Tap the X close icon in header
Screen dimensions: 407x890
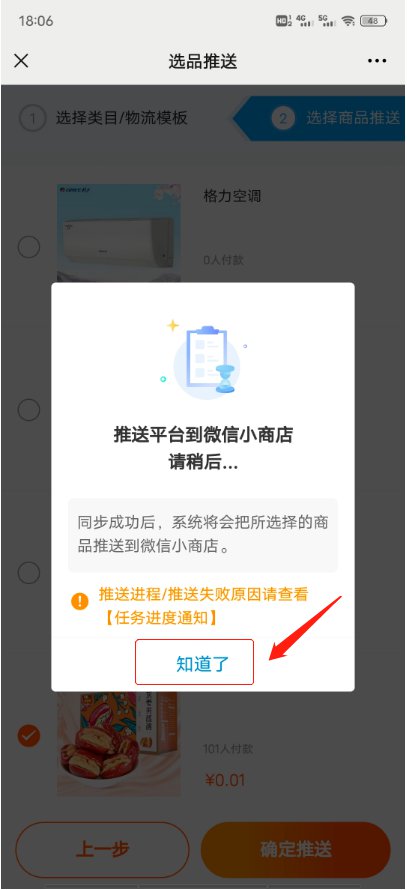point(21,61)
